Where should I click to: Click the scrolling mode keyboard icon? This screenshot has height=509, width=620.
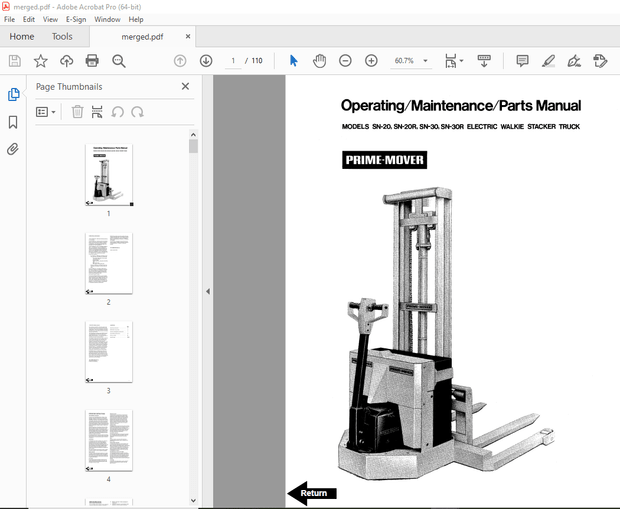coord(484,61)
